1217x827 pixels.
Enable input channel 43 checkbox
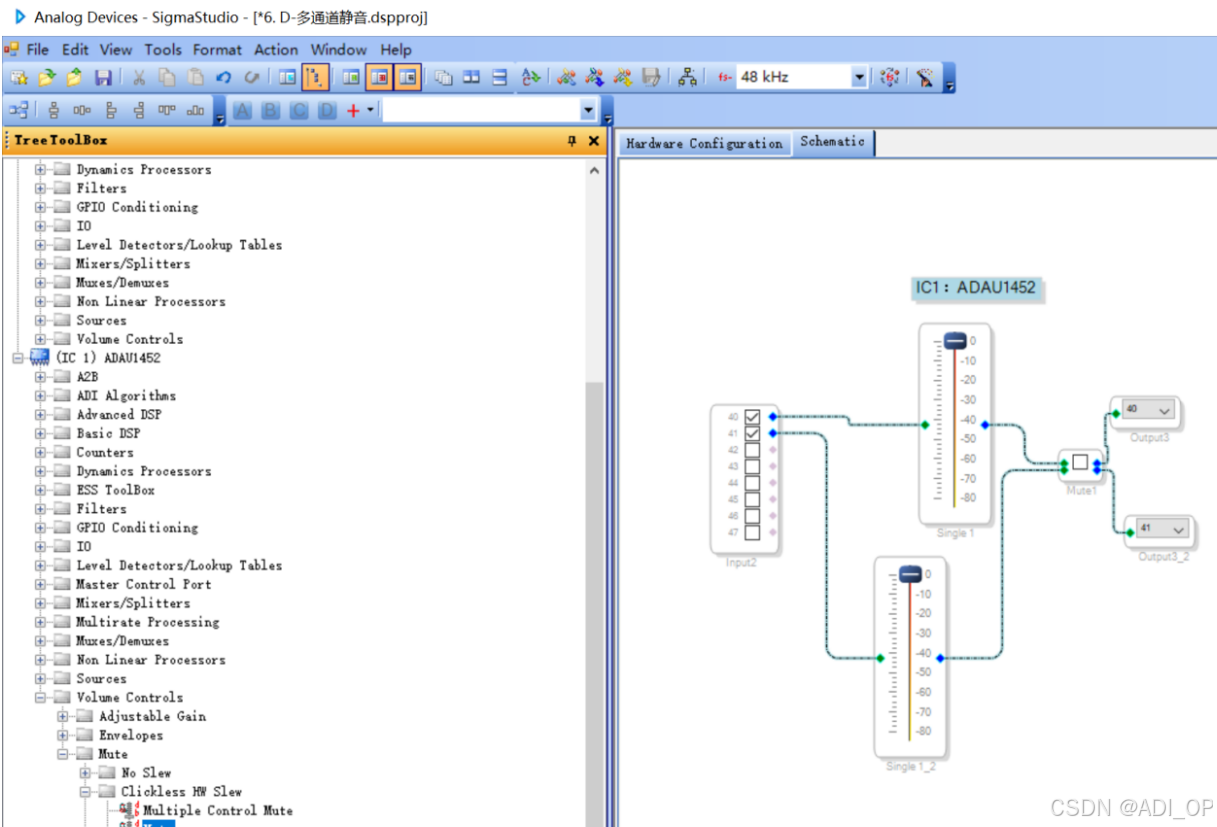click(x=752, y=466)
